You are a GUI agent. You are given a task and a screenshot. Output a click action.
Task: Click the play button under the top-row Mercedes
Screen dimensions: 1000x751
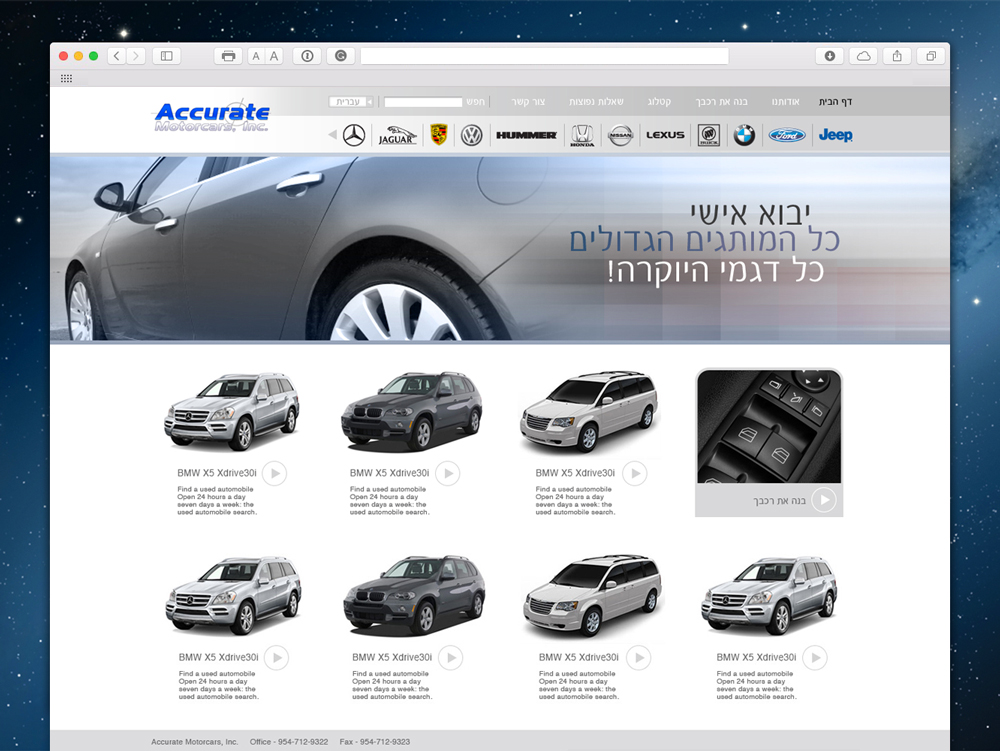click(275, 474)
